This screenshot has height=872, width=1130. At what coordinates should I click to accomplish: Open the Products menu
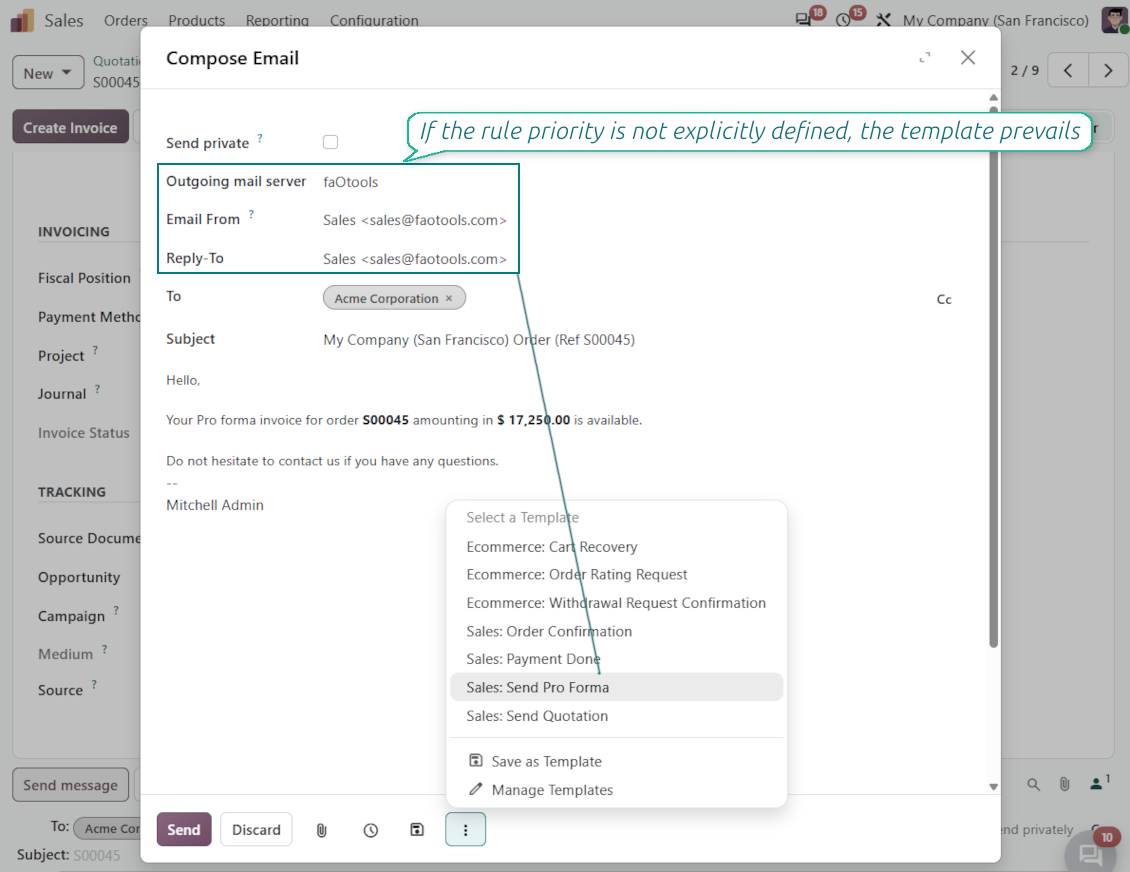click(197, 20)
